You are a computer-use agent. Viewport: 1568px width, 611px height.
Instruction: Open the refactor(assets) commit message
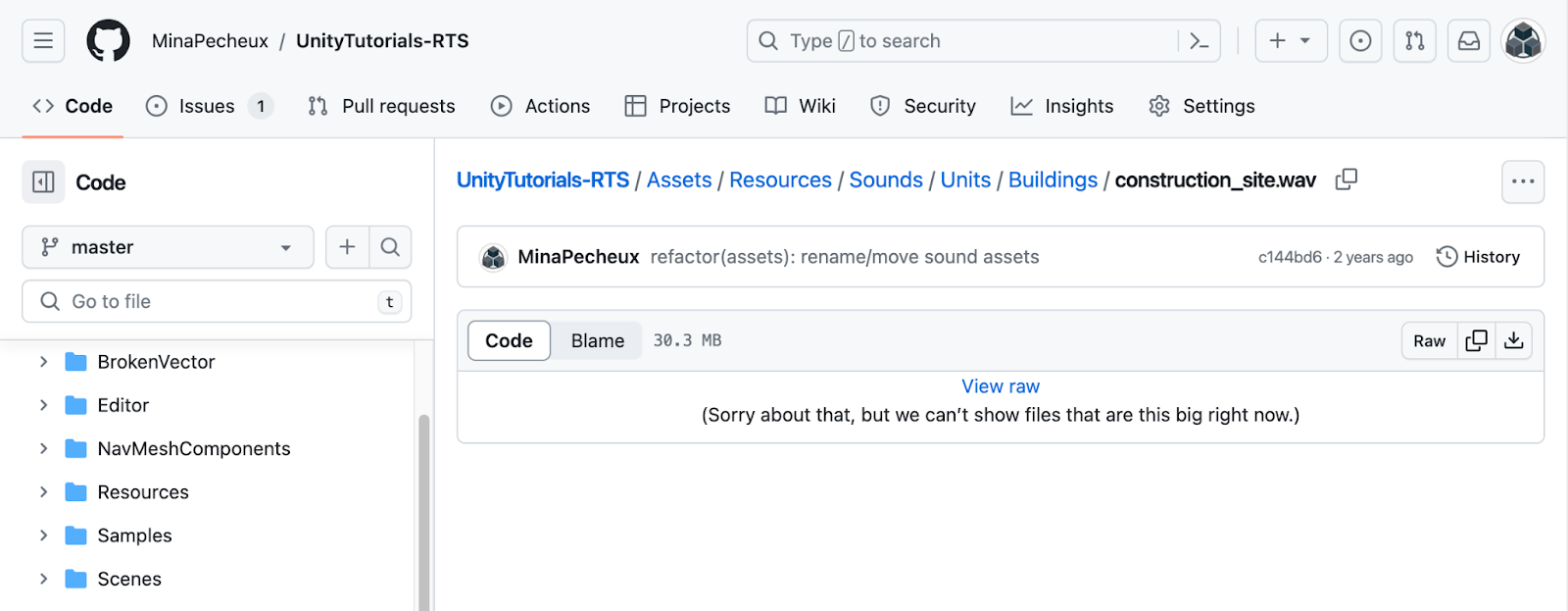coord(845,257)
